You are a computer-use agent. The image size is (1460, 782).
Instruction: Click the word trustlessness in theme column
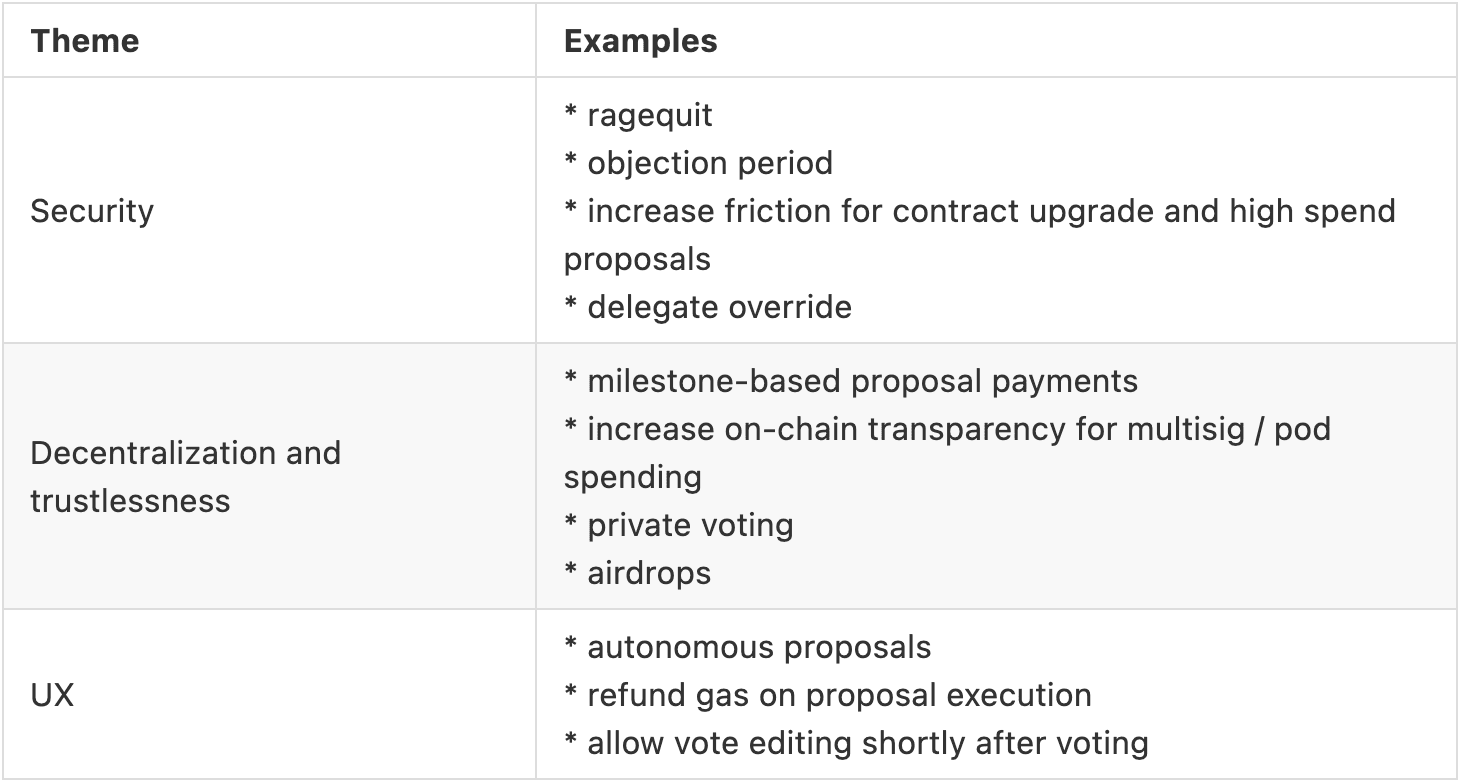(x=130, y=500)
